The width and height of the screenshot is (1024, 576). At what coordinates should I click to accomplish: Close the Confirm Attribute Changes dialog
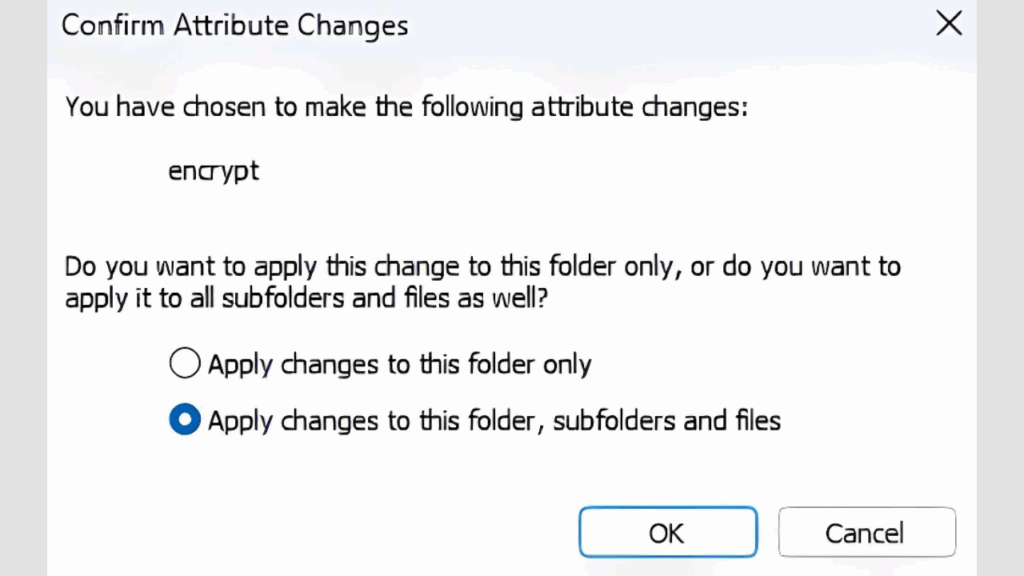point(948,24)
